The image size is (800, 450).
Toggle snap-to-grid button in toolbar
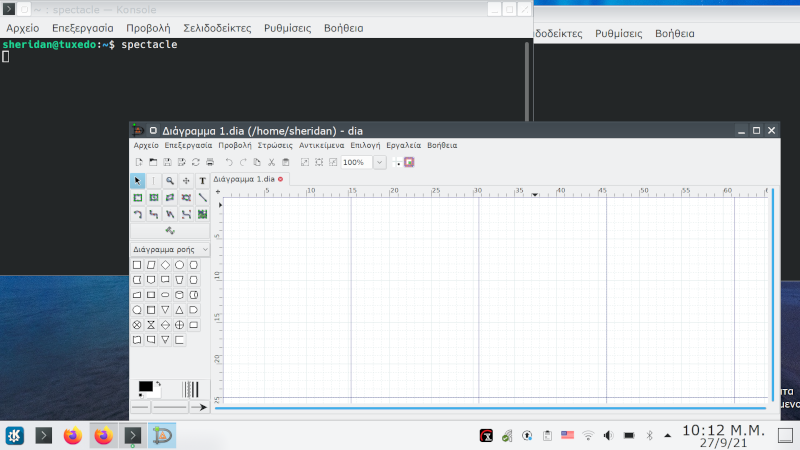(x=396, y=162)
